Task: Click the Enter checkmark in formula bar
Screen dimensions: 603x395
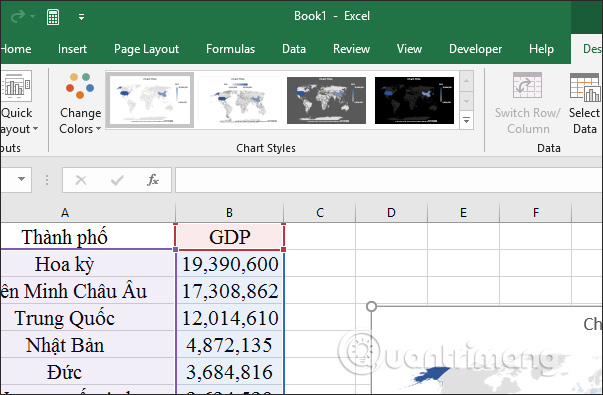Action: [x=117, y=180]
